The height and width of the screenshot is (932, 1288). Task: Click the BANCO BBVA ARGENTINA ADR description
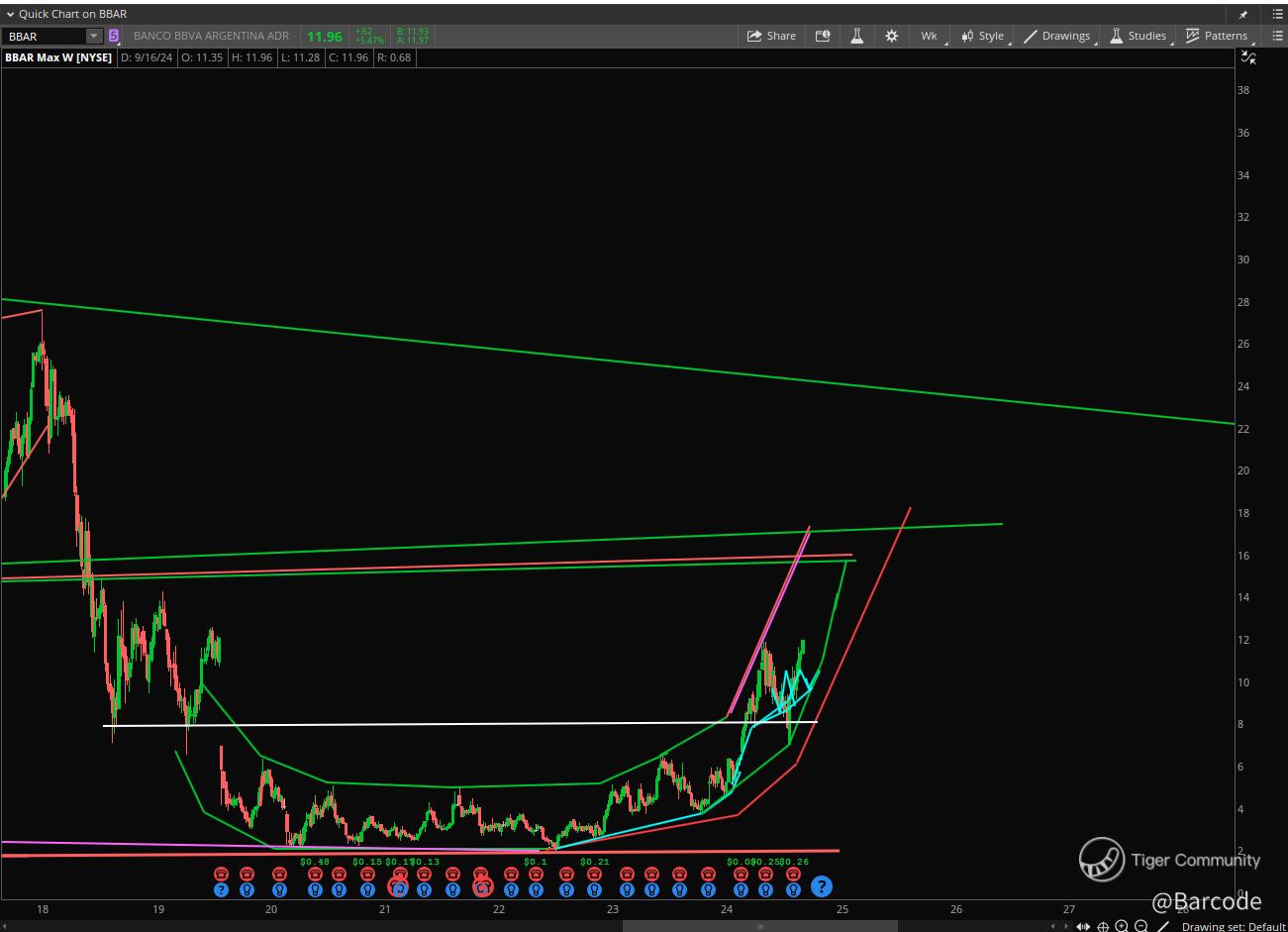211,37
